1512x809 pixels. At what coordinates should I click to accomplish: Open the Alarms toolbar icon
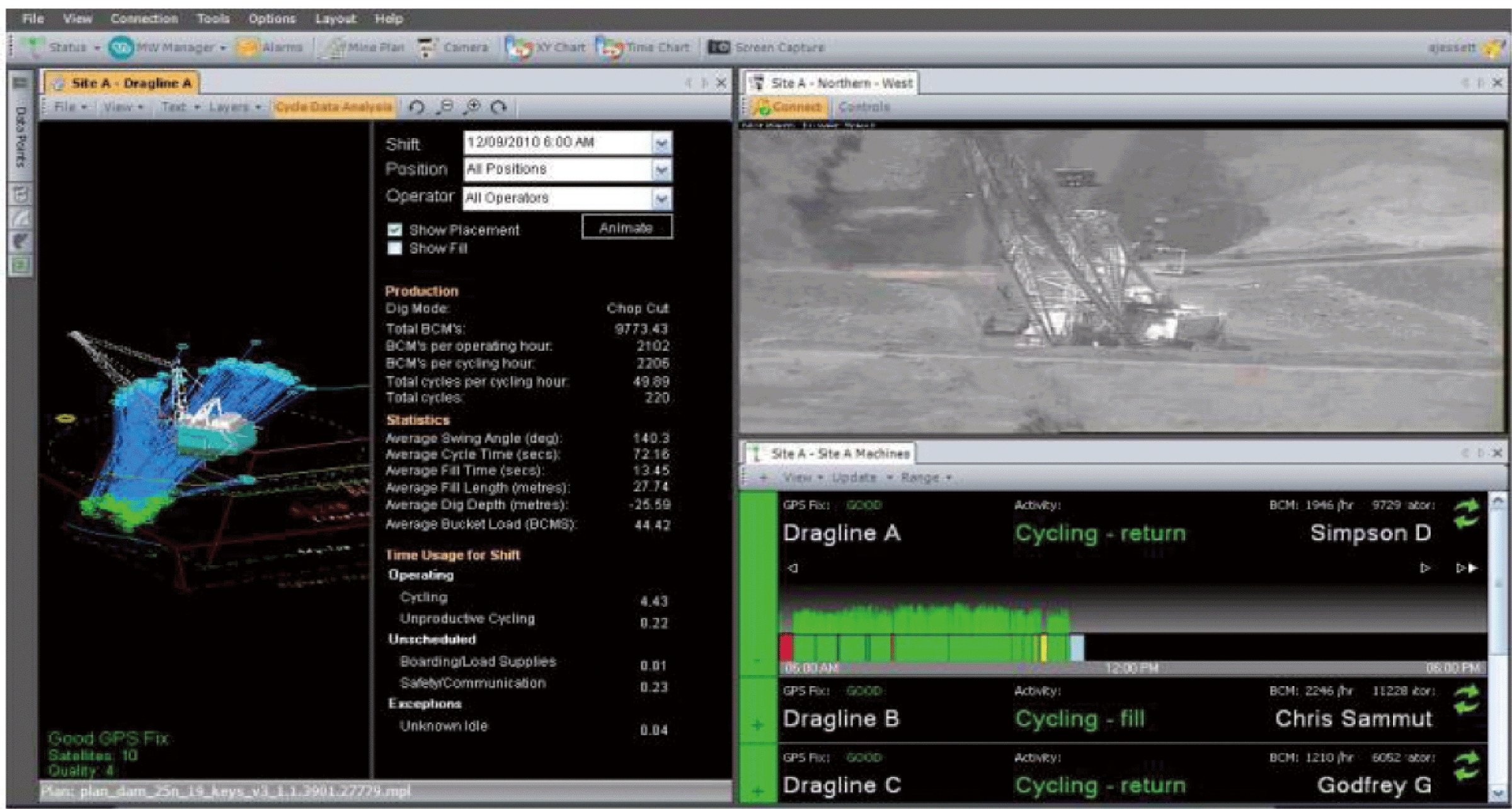point(248,47)
